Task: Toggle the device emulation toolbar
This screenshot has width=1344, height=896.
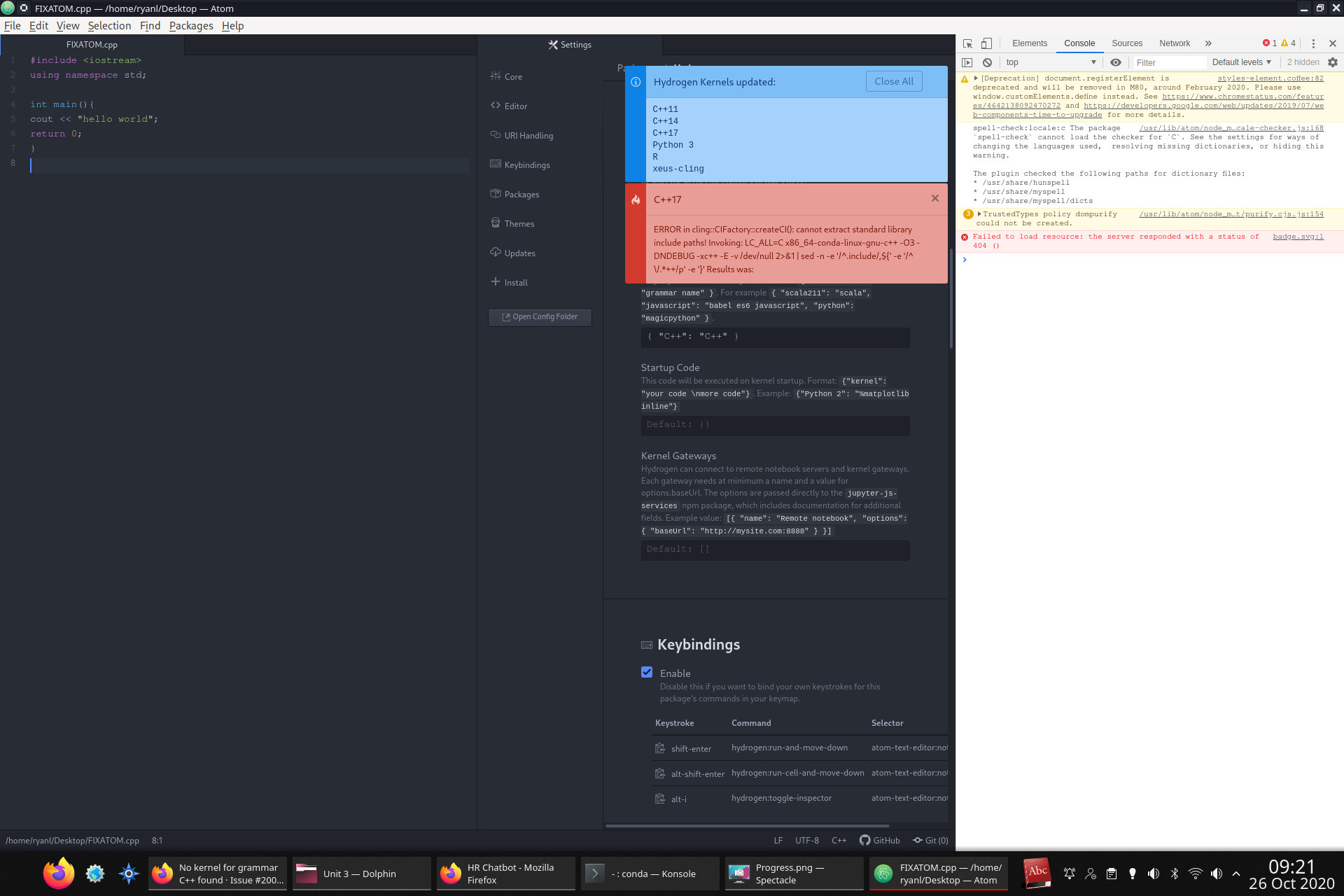Action: (987, 43)
